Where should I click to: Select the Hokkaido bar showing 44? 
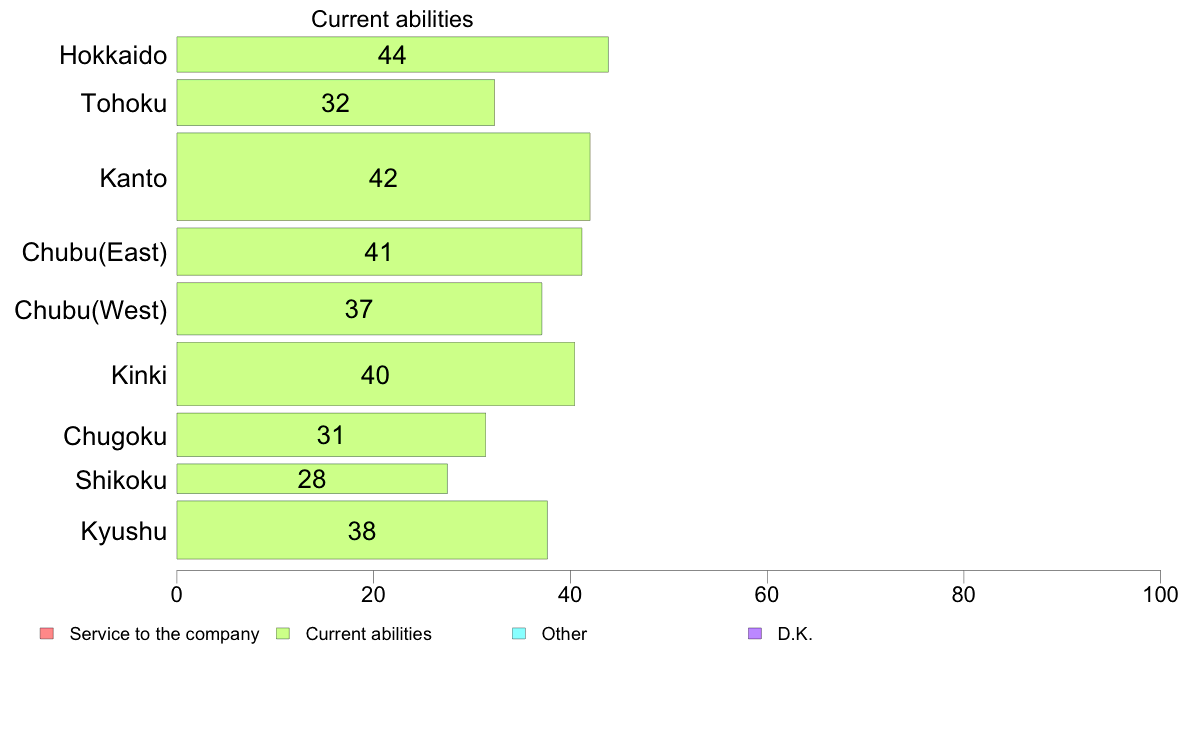click(x=392, y=55)
